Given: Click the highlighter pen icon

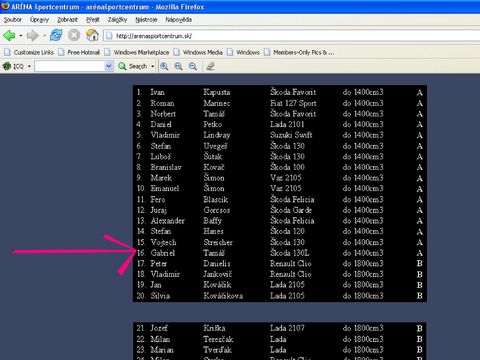Looking at the screenshot, I should (x=210, y=66).
